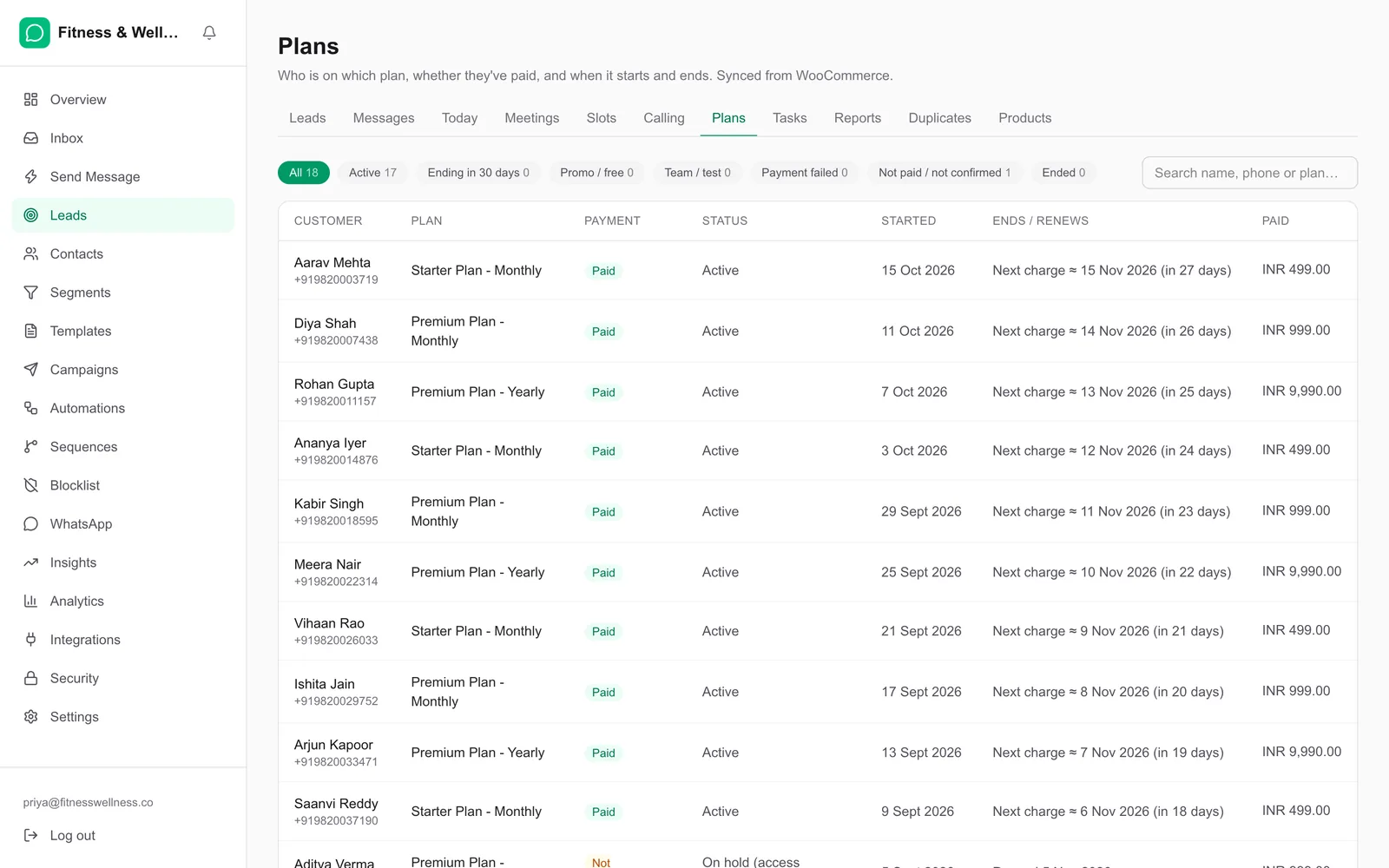Viewport: 1389px width, 868px height.
Task: Show Ended plans filter
Action: [1063, 173]
